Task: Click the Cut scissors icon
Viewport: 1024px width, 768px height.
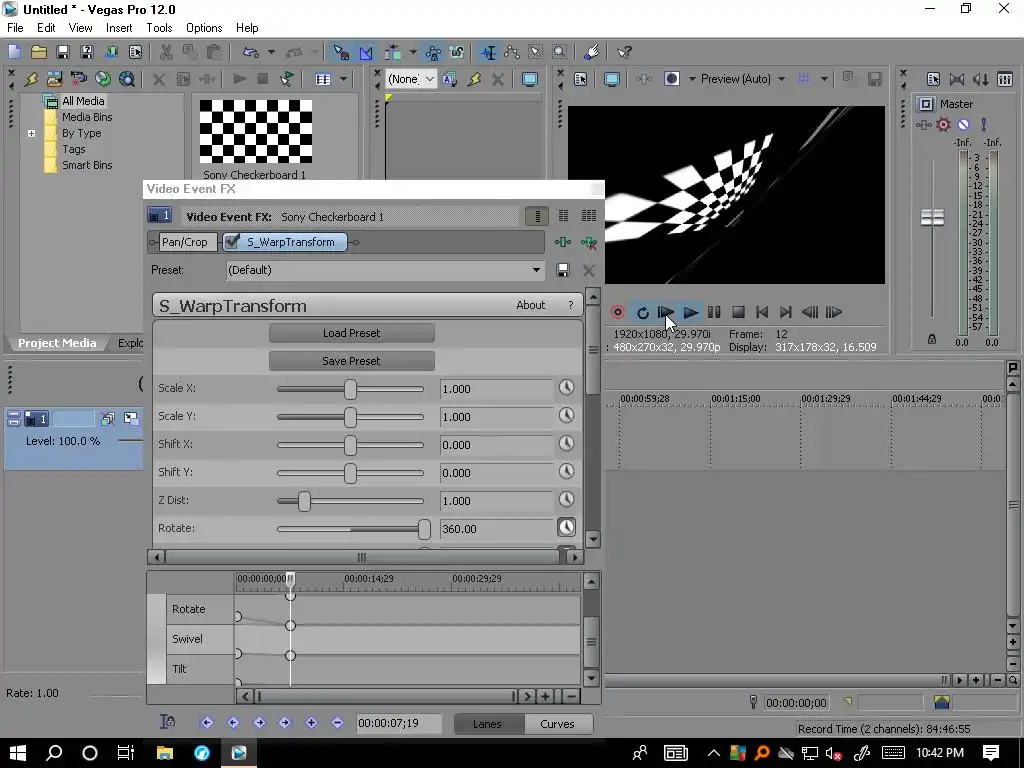Action: 166,52
